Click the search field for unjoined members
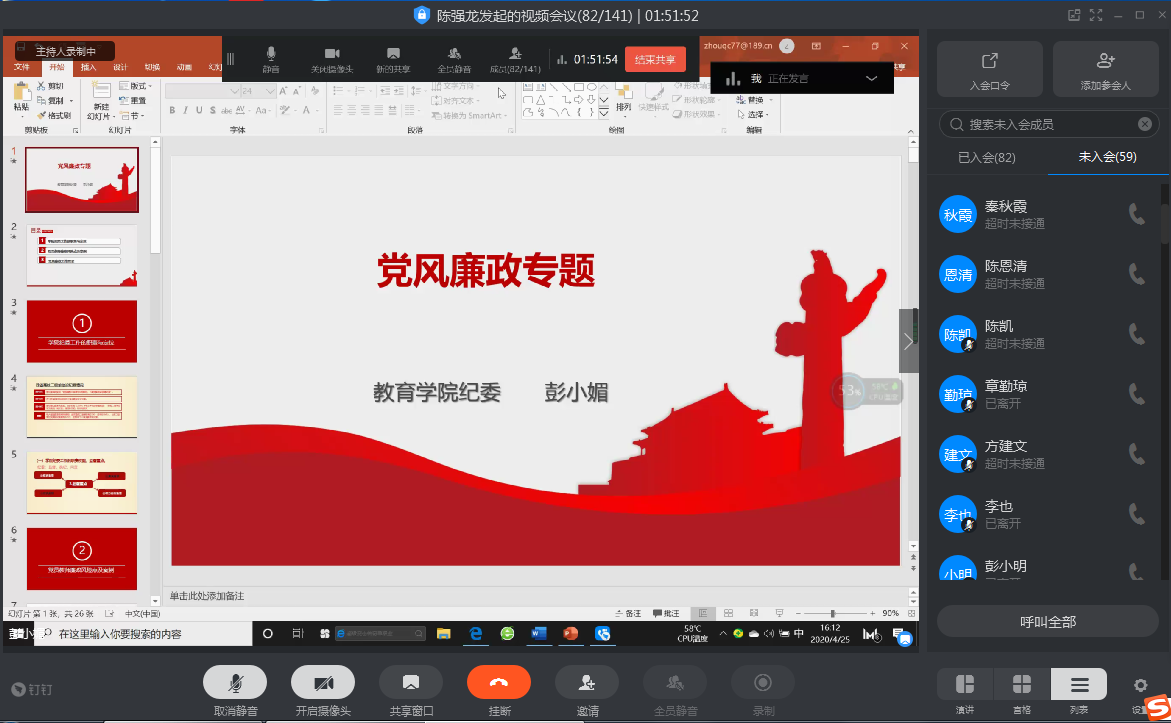 (x=1040, y=124)
